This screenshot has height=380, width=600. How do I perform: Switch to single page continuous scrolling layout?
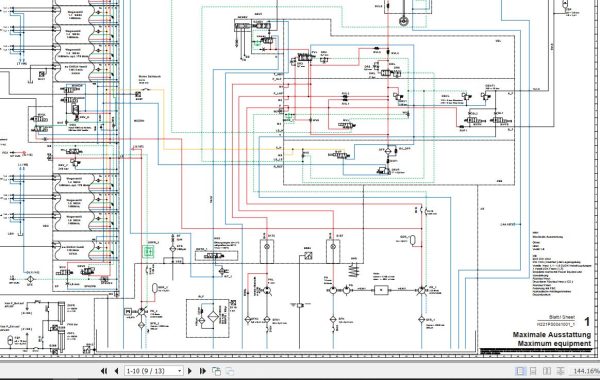click(533, 371)
